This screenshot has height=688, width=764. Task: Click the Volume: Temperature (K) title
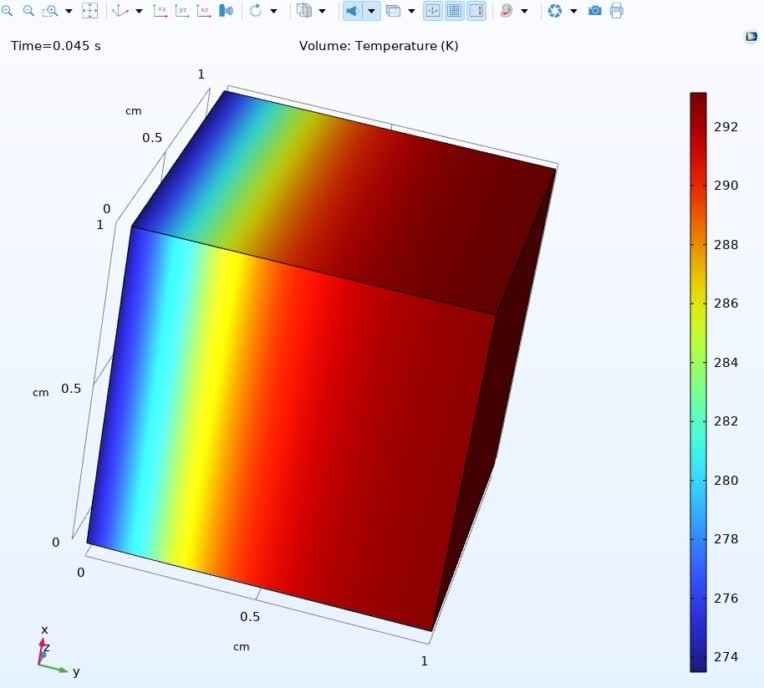tap(379, 46)
